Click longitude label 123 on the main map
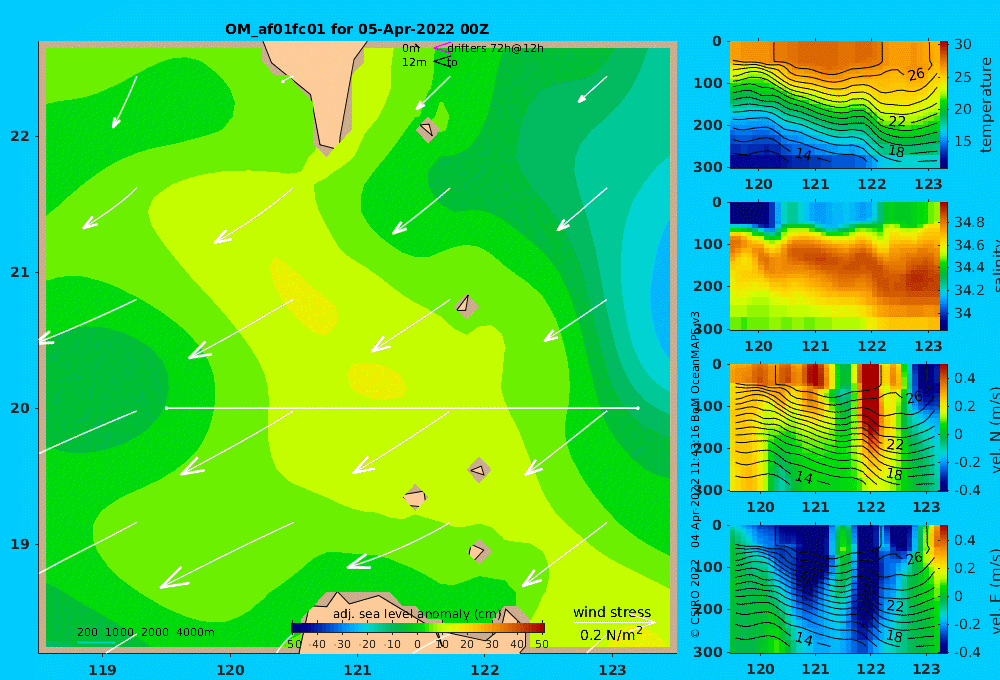This screenshot has height=680, width=1000. point(612,670)
